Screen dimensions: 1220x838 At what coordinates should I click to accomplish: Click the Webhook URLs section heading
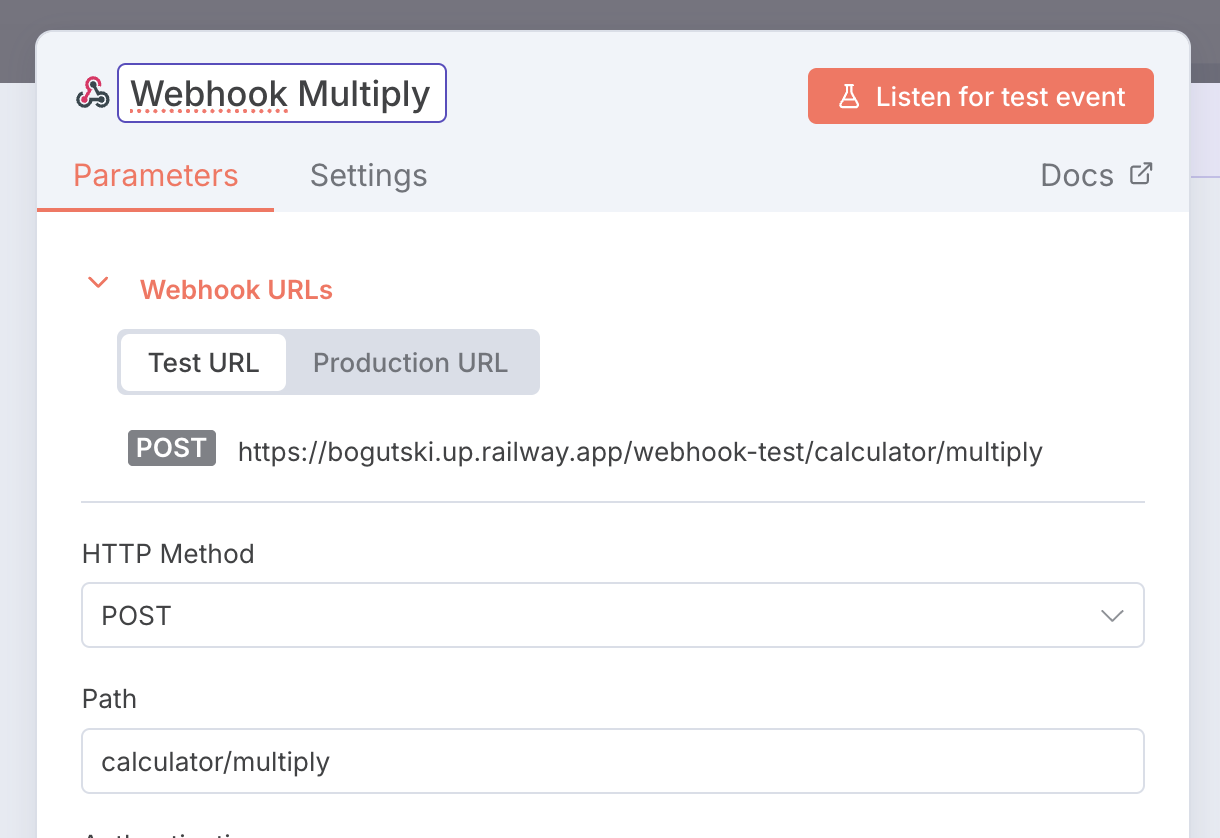click(x=236, y=290)
